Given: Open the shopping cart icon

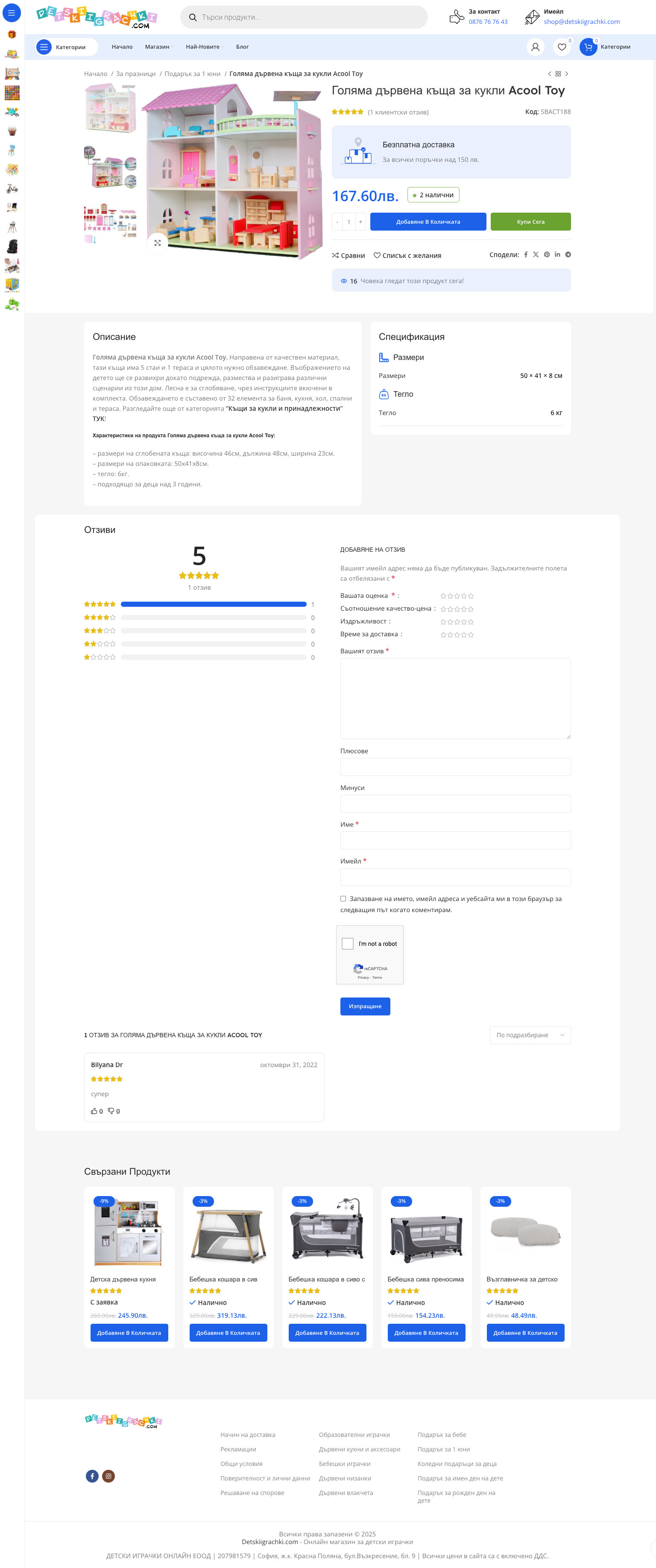Looking at the screenshot, I should pos(588,47).
